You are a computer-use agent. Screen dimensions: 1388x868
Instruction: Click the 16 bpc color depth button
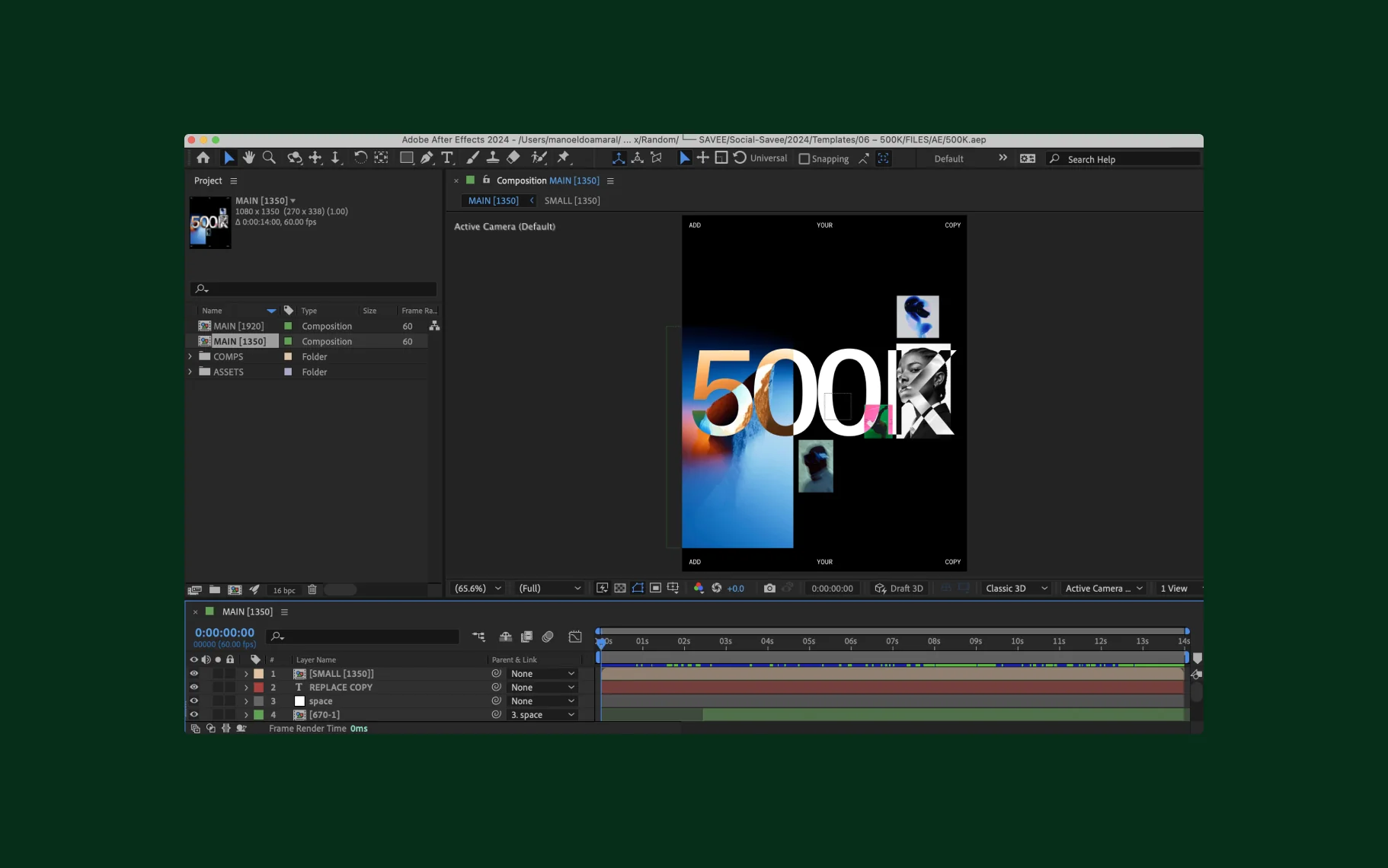point(284,590)
